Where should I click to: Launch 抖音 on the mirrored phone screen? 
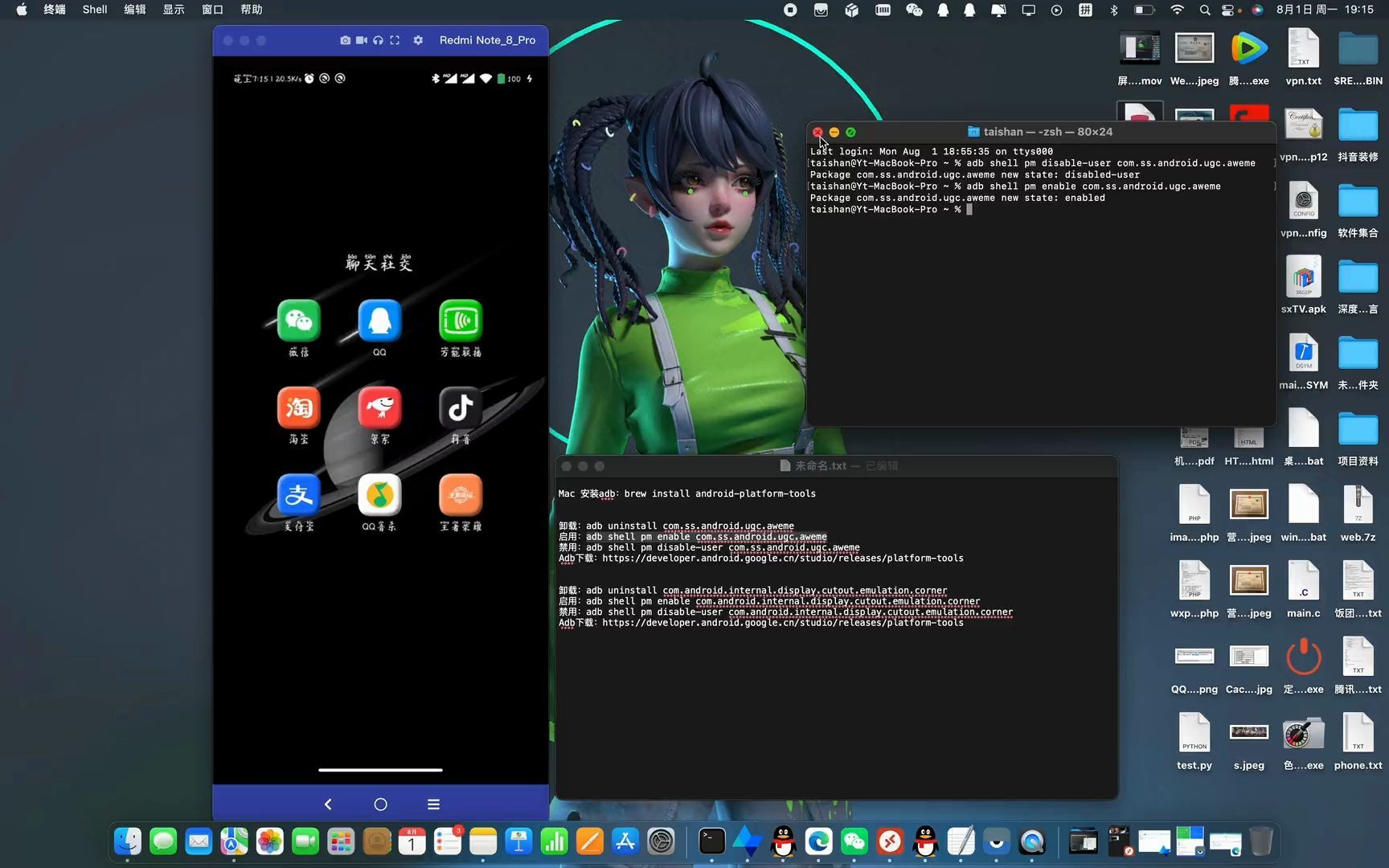point(460,408)
